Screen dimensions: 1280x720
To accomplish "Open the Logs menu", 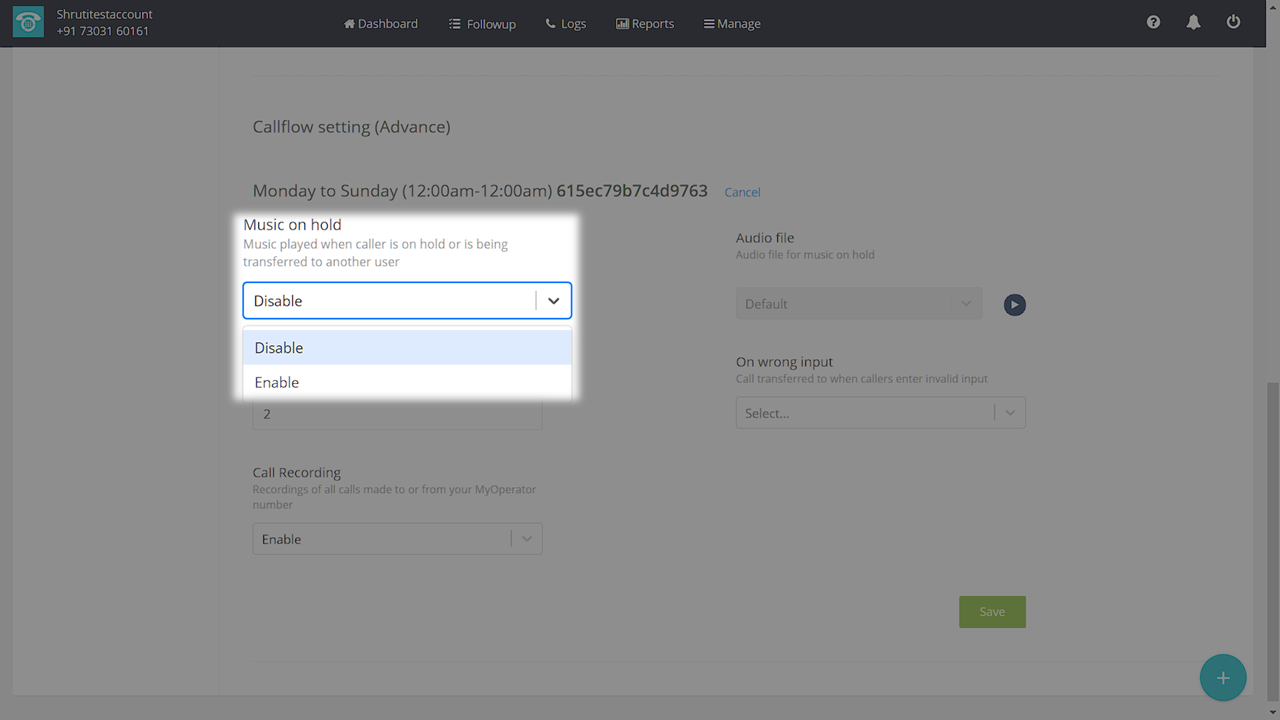I will click(x=566, y=23).
